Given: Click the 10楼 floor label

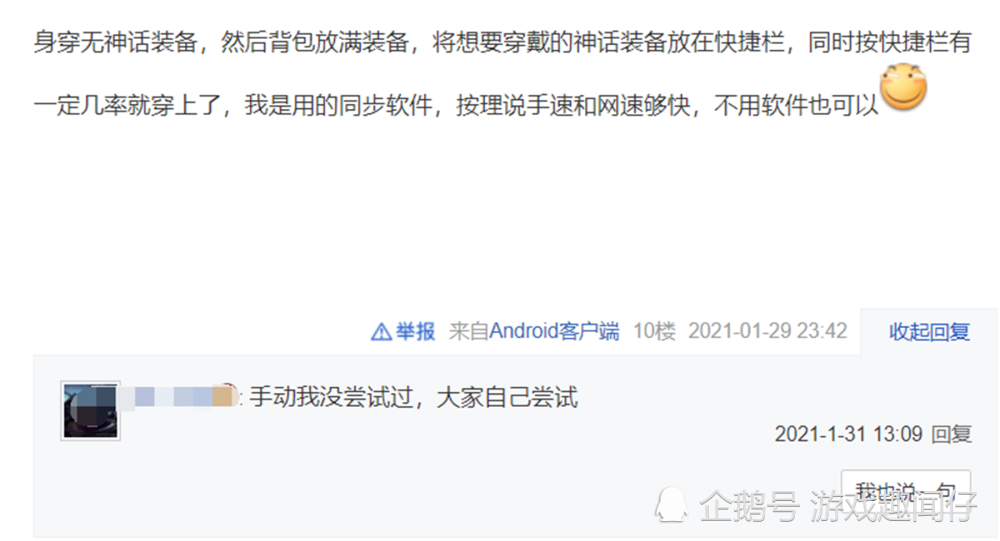Looking at the screenshot, I should [654, 331].
